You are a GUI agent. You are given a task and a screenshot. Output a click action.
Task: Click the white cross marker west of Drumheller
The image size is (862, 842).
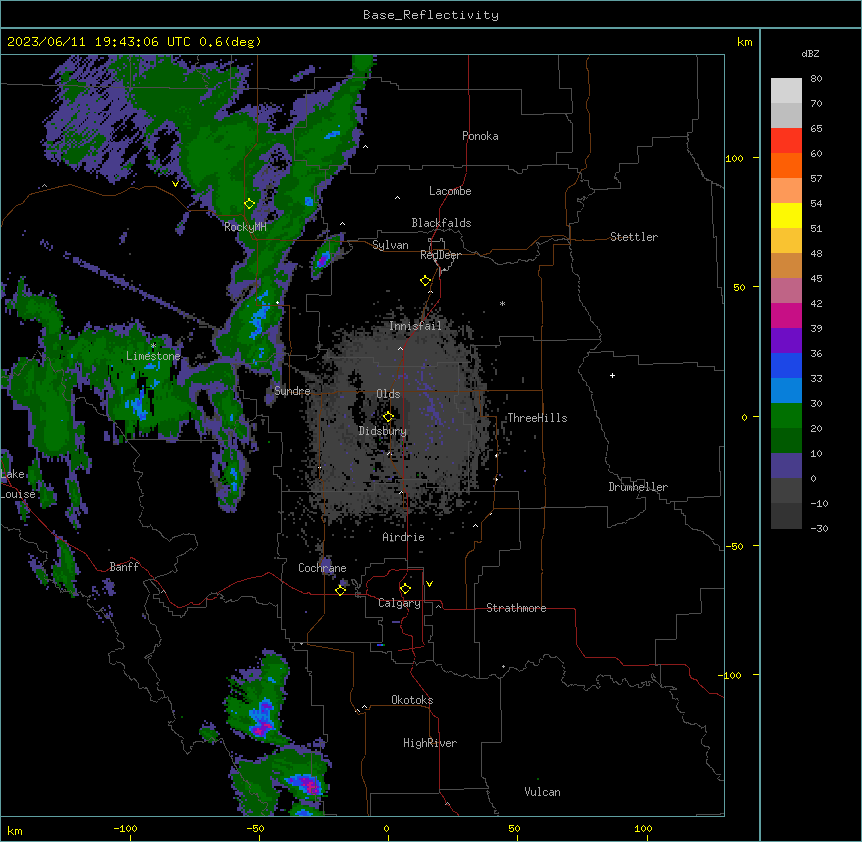click(612, 375)
